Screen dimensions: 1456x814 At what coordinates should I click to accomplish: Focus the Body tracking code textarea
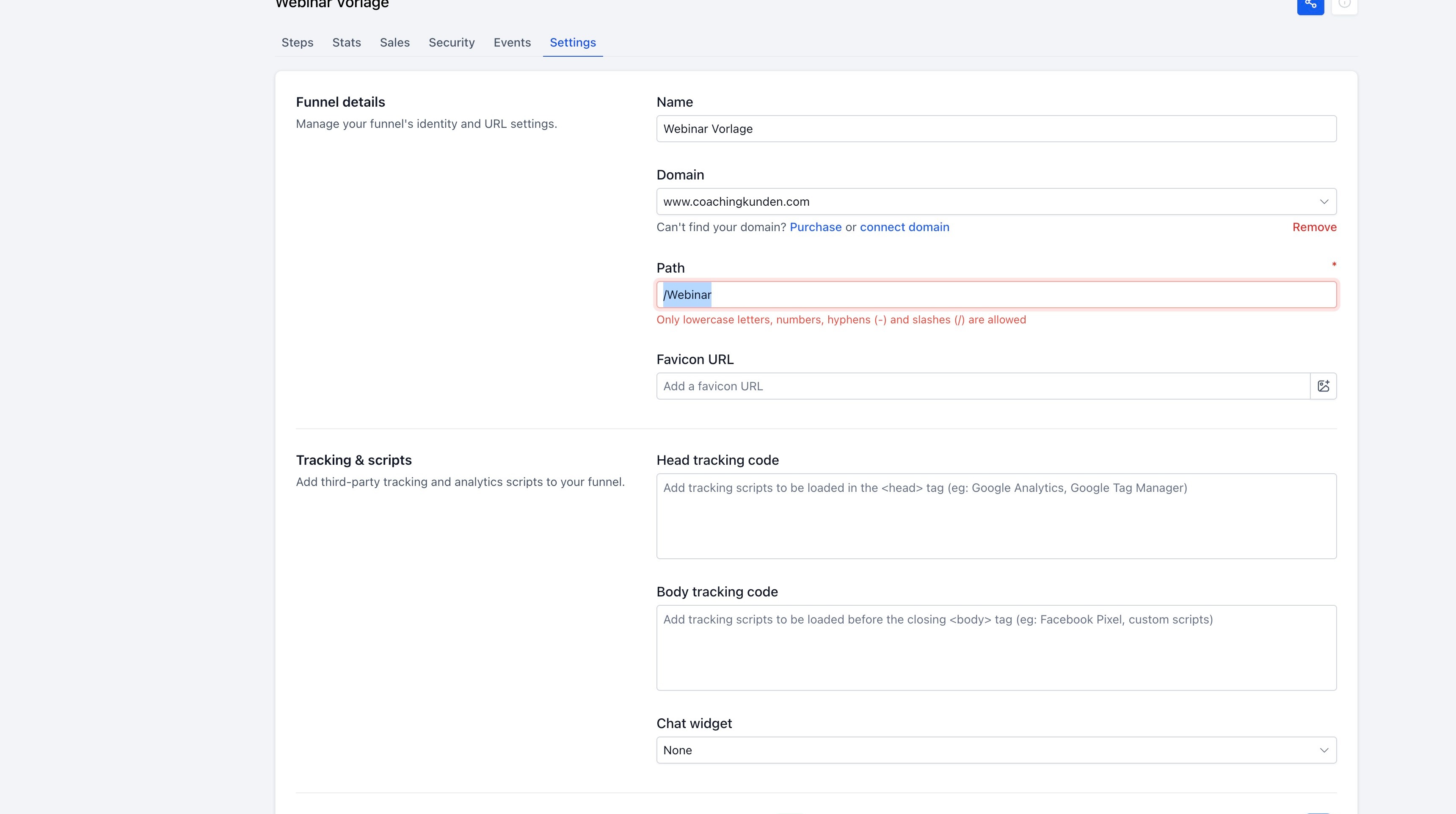(x=996, y=648)
